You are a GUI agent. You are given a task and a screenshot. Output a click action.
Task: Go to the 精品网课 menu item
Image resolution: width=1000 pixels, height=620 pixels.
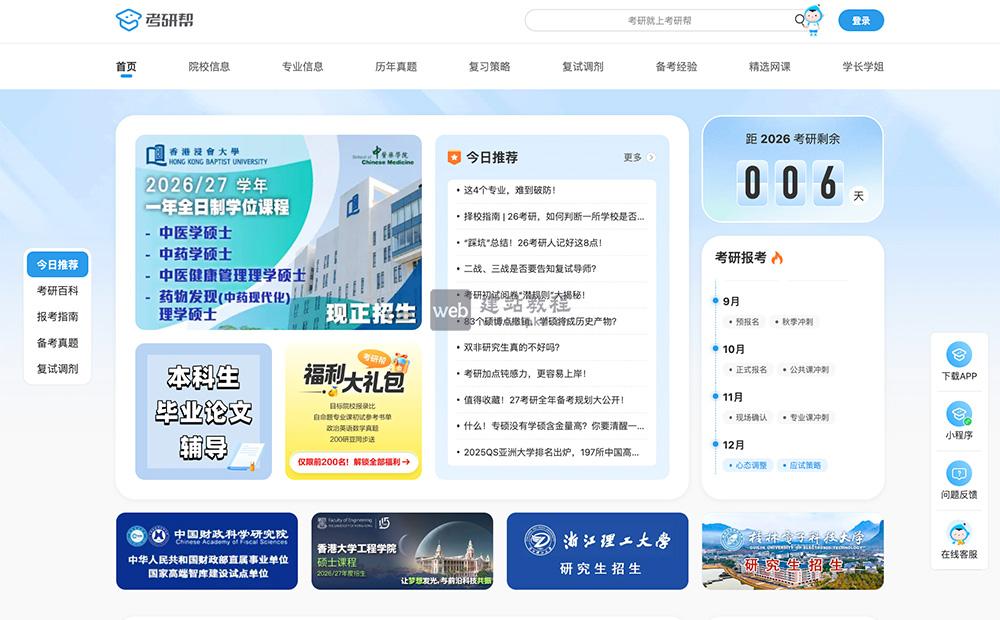point(770,66)
